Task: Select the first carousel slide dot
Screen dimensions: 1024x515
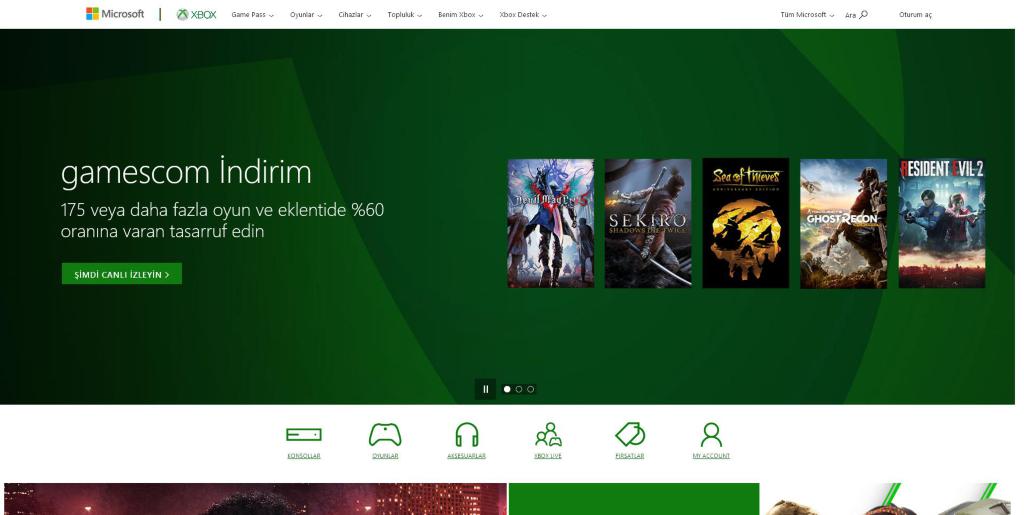Action: (507, 389)
